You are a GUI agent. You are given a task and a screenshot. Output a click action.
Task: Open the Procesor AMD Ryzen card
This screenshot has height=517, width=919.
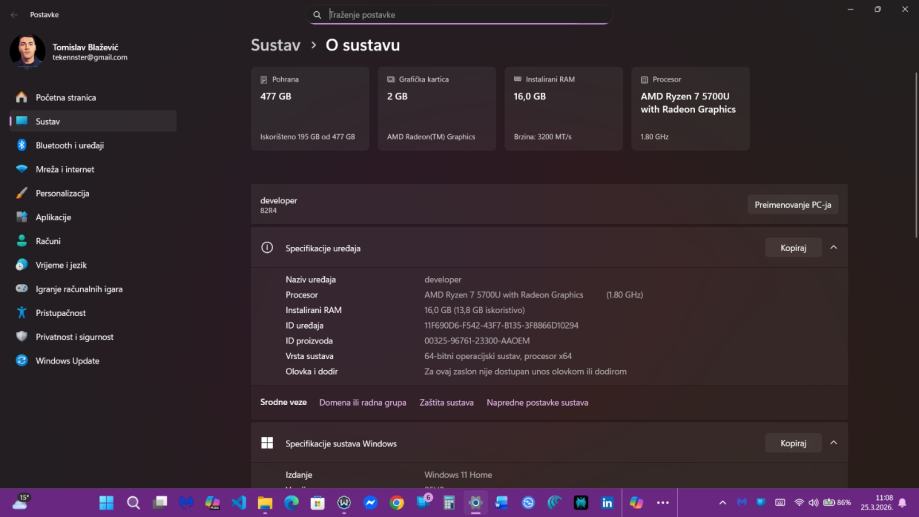[x=690, y=108]
